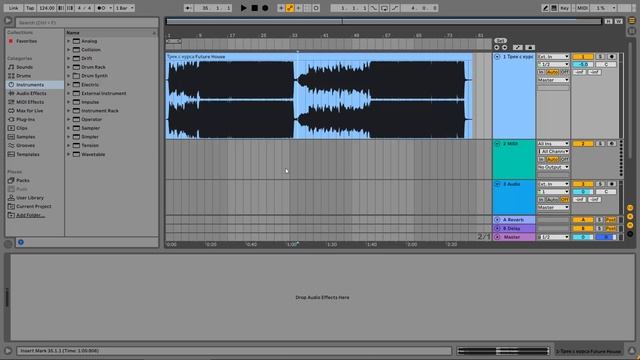The height and width of the screenshot is (360, 640).
Task: Arm track 1 for recording
Action: point(611,57)
